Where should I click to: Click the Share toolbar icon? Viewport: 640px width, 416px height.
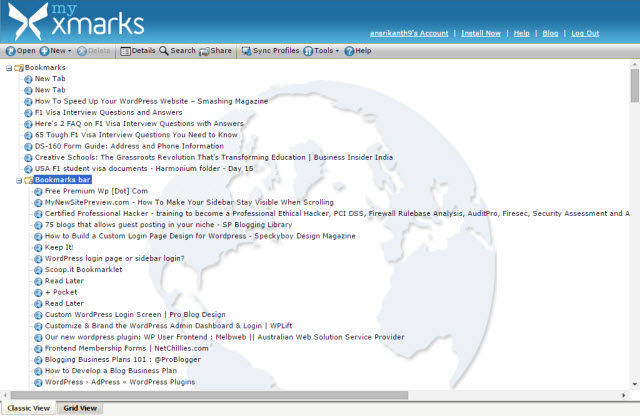click(204, 51)
